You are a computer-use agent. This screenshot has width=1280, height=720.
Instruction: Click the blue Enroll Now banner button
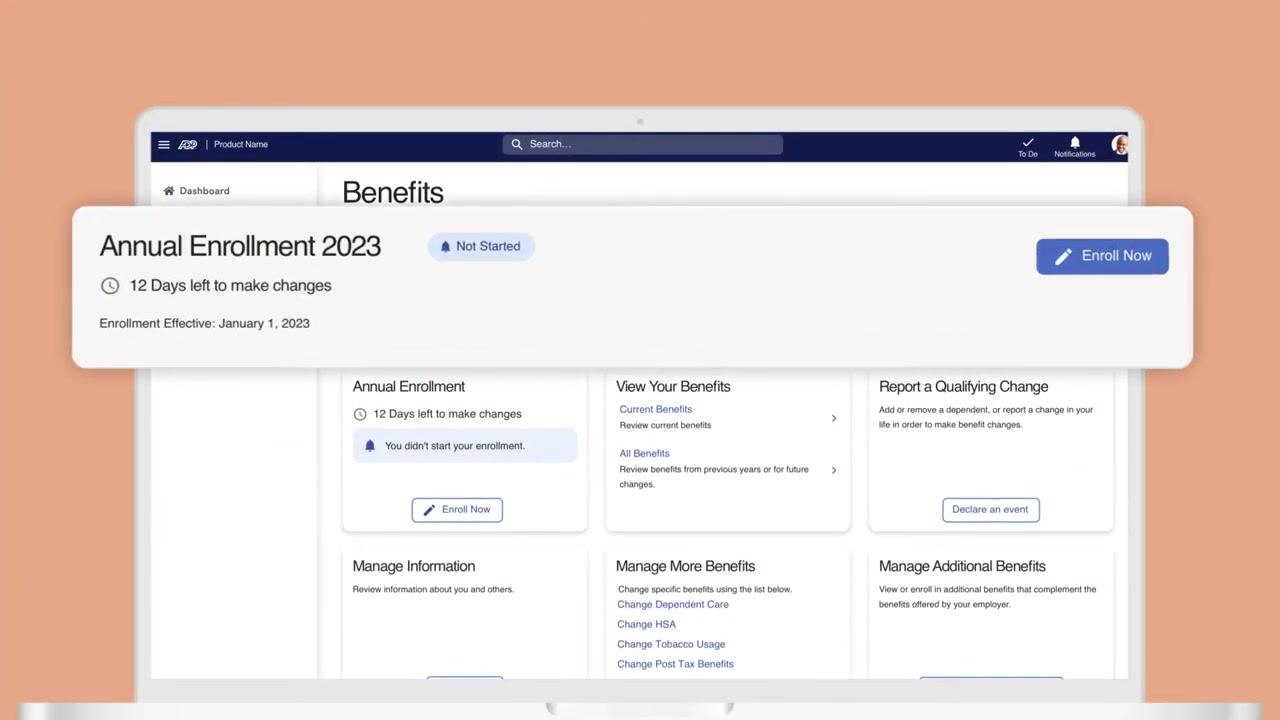click(x=1102, y=256)
